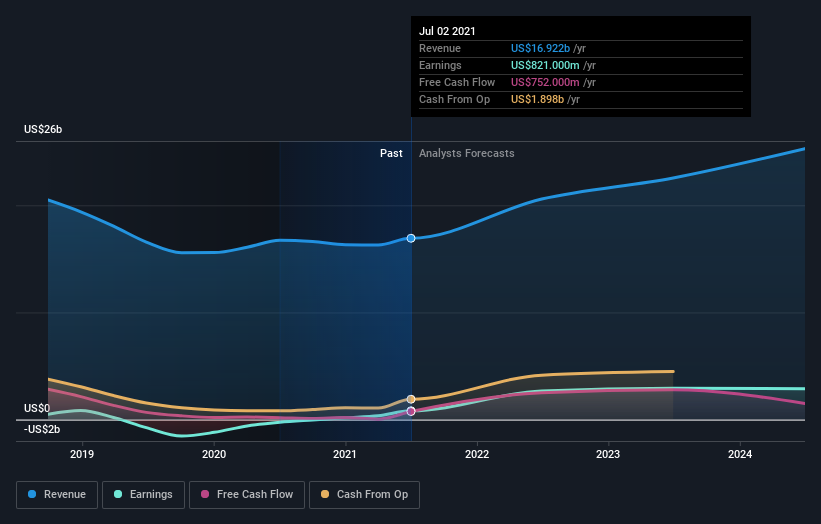The image size is (821, 524).
Task: Click the blue Revenue legend dot
Action: 32,494
